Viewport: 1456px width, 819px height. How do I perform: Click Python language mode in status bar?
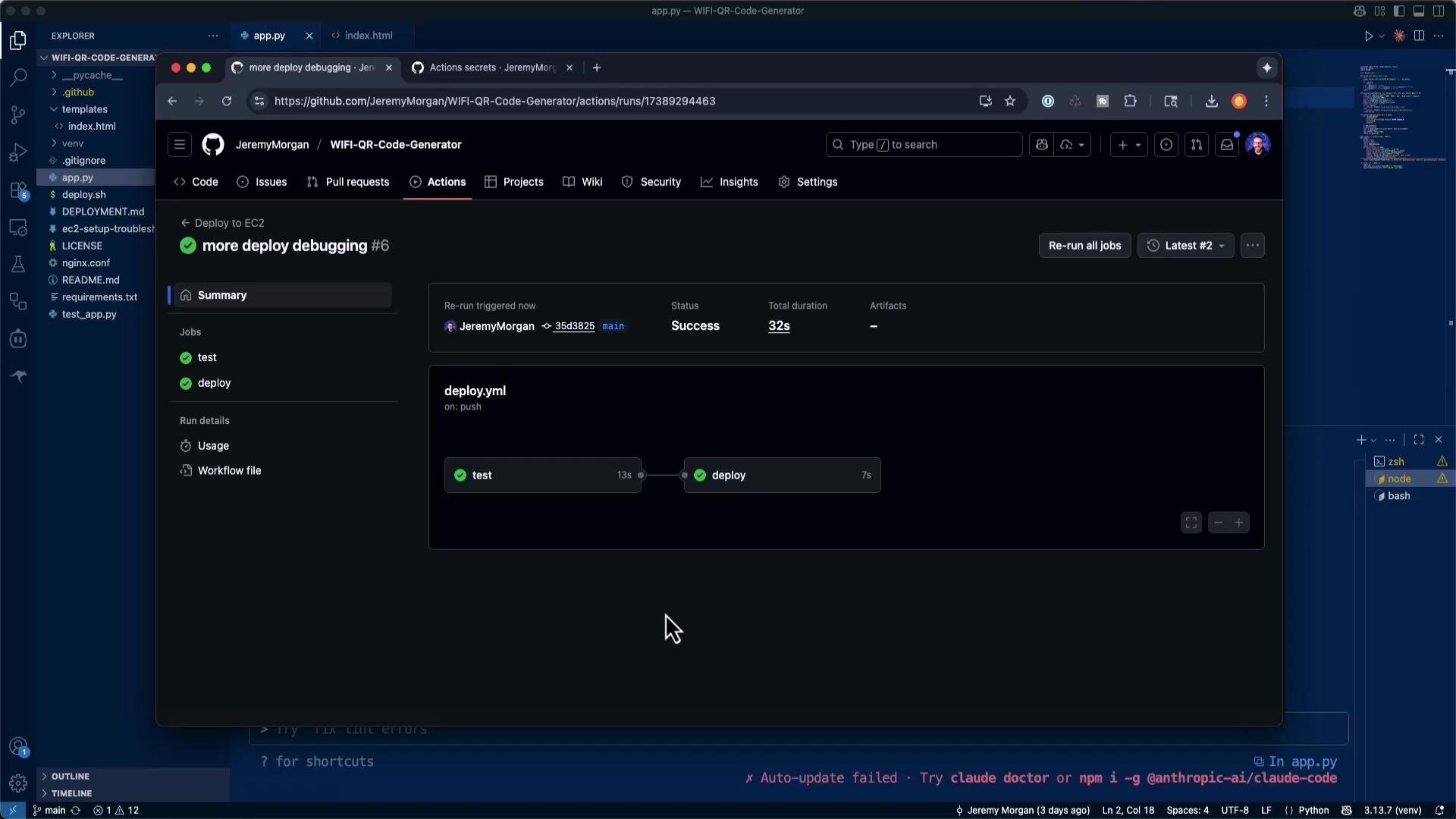(x=1313, y=810)
